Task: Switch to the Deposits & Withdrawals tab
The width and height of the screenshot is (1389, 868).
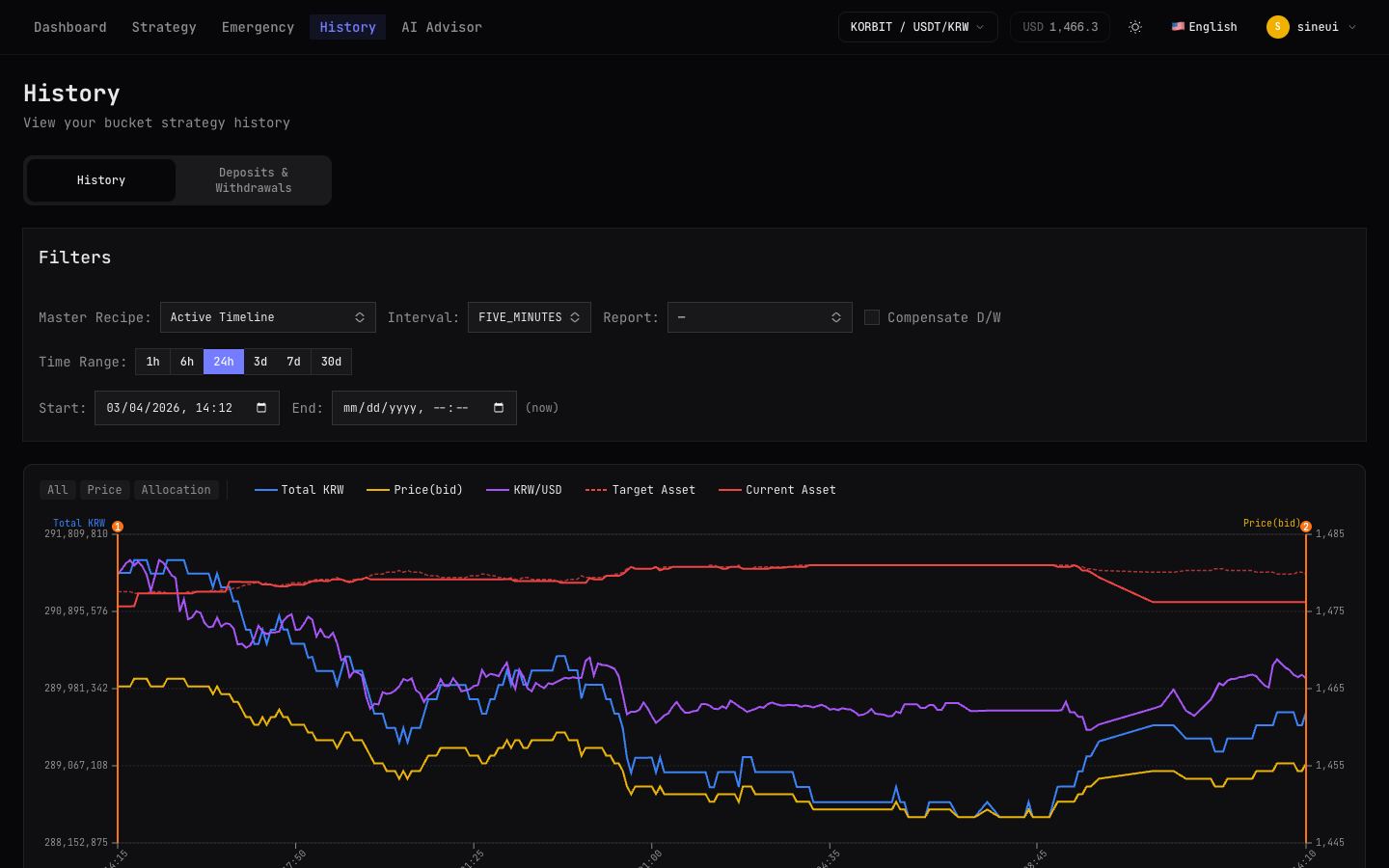Action: [253, 180]
